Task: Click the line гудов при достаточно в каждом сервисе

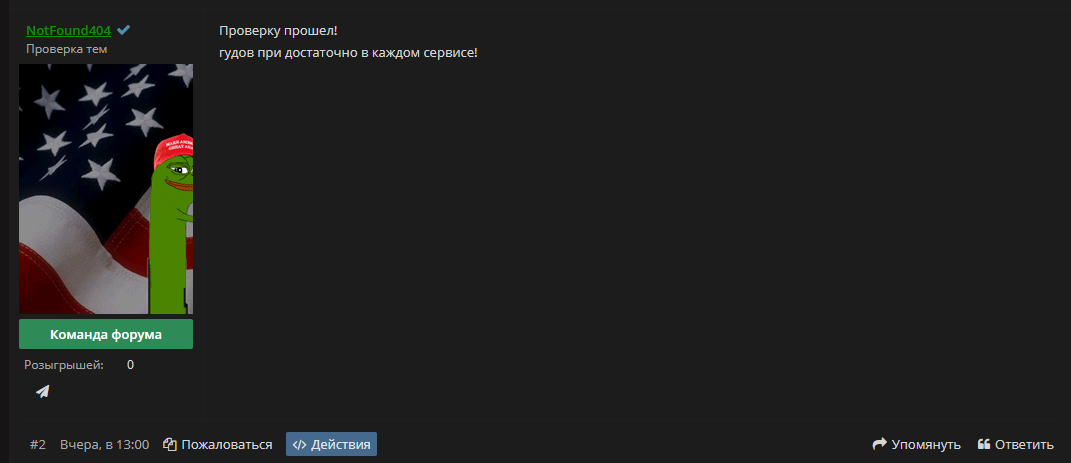Action: 348,53
